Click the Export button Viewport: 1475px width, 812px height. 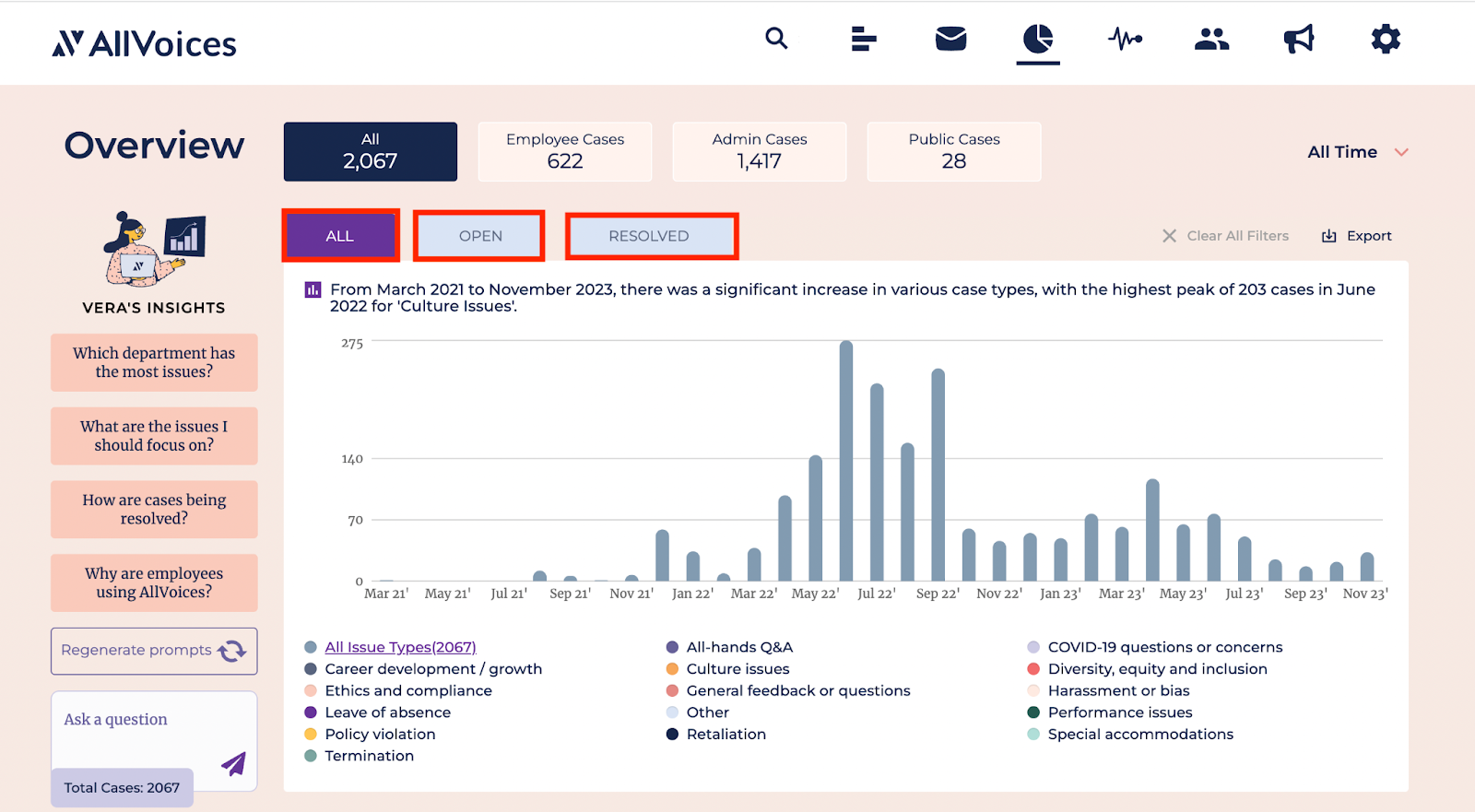pos(1357,236)
